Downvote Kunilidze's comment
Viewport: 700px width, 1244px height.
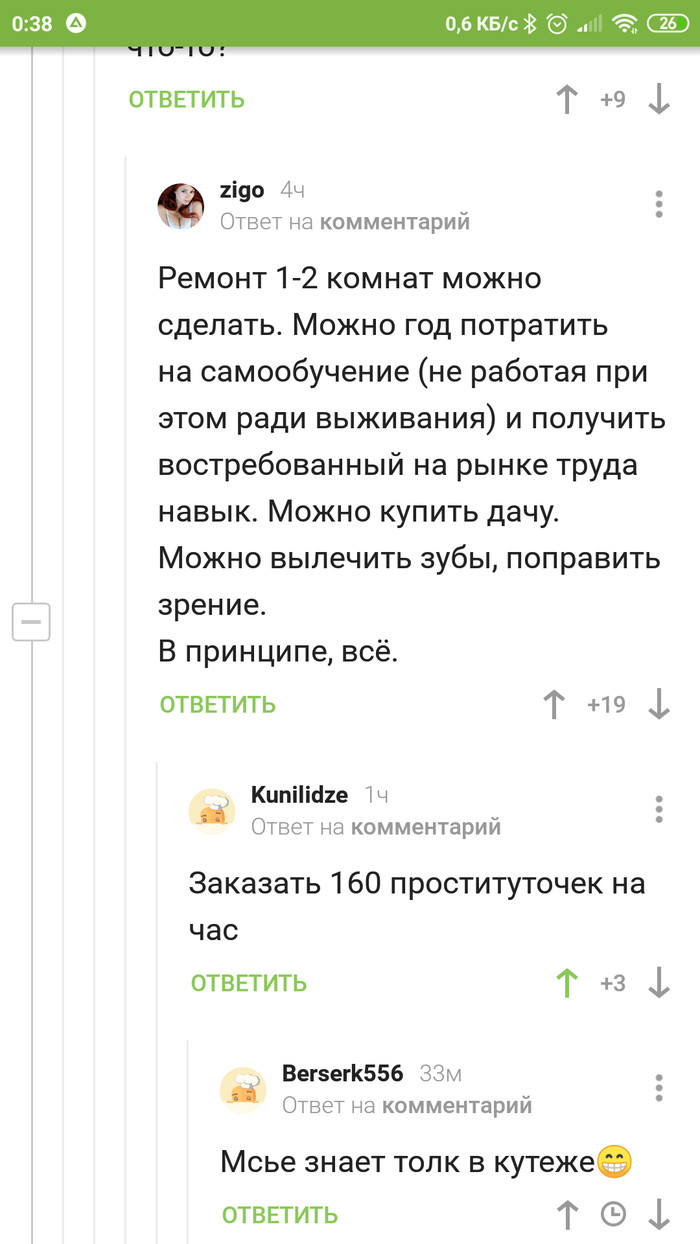click(659, 983)
